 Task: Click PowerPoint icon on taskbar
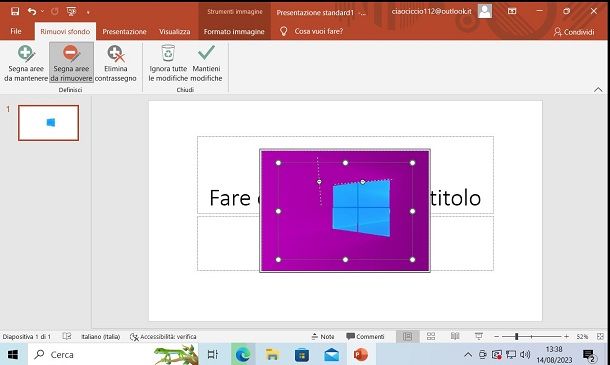click(x=361, y=354)
